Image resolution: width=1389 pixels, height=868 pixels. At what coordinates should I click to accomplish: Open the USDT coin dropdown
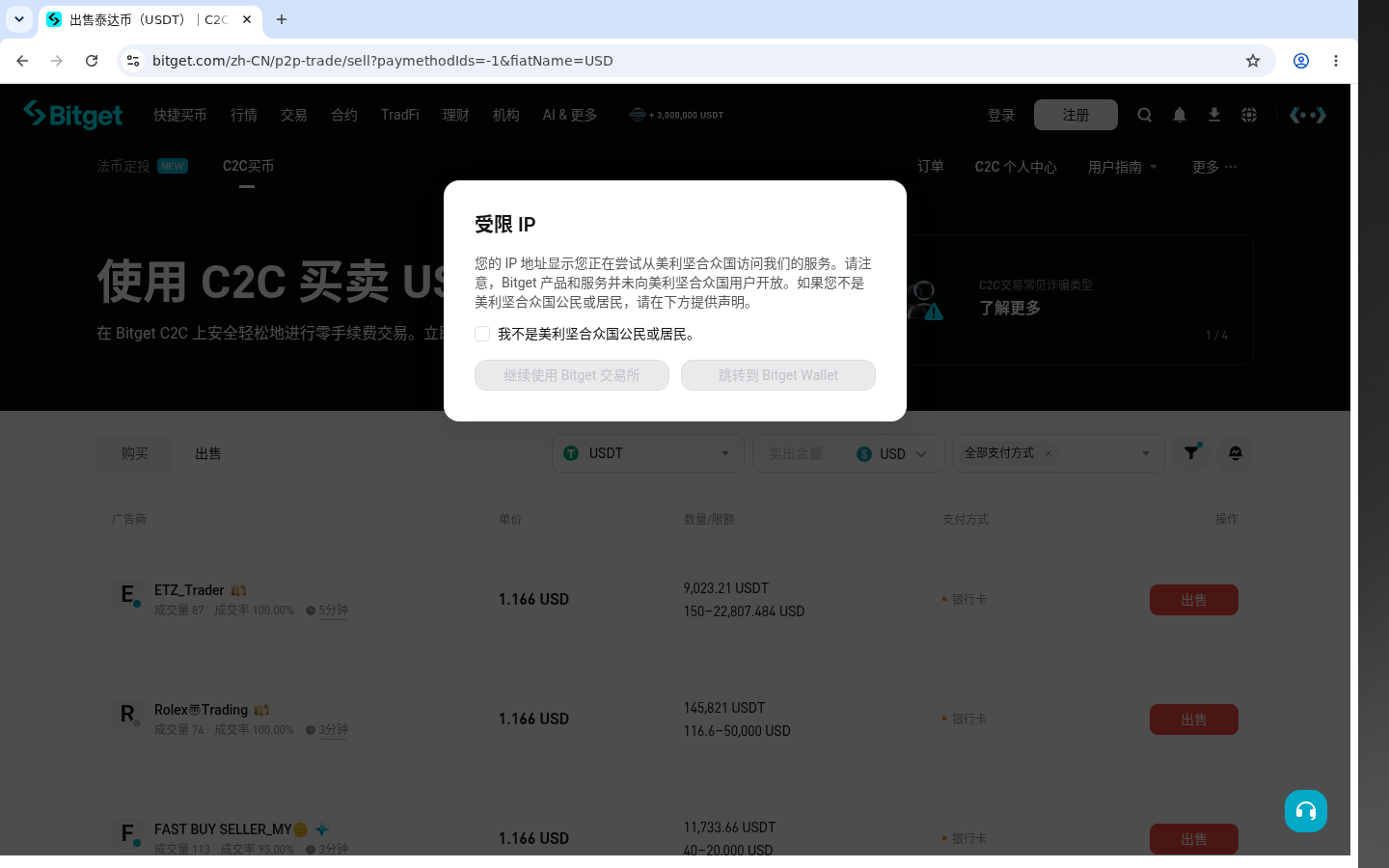click(x=648, y=453)
